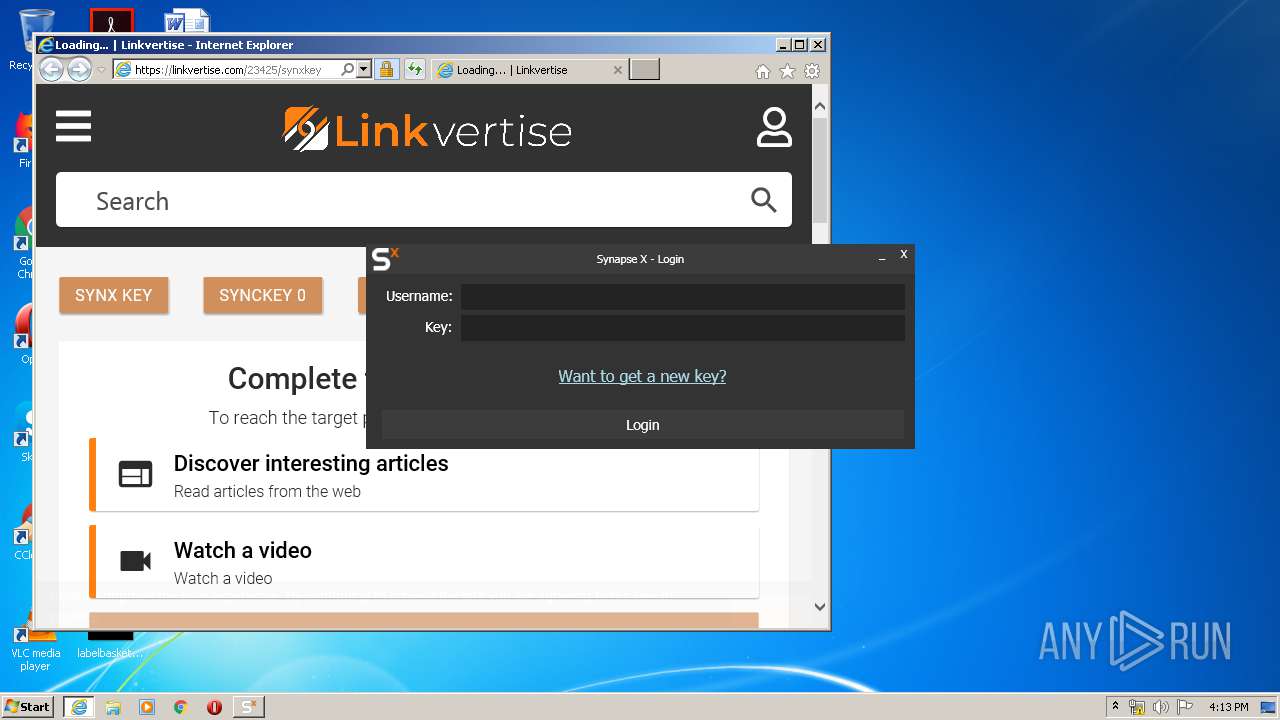Viewport: 1280px width, 720px height.
Task: Open Opera from the taskbar
Action: (x=214, y=707)
